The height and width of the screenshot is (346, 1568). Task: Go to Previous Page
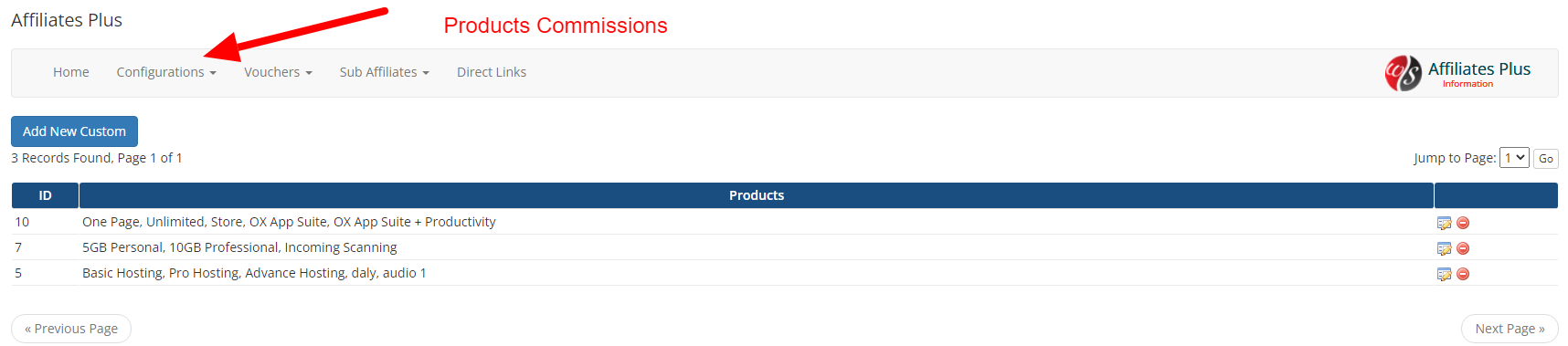[x=71, y=329]
